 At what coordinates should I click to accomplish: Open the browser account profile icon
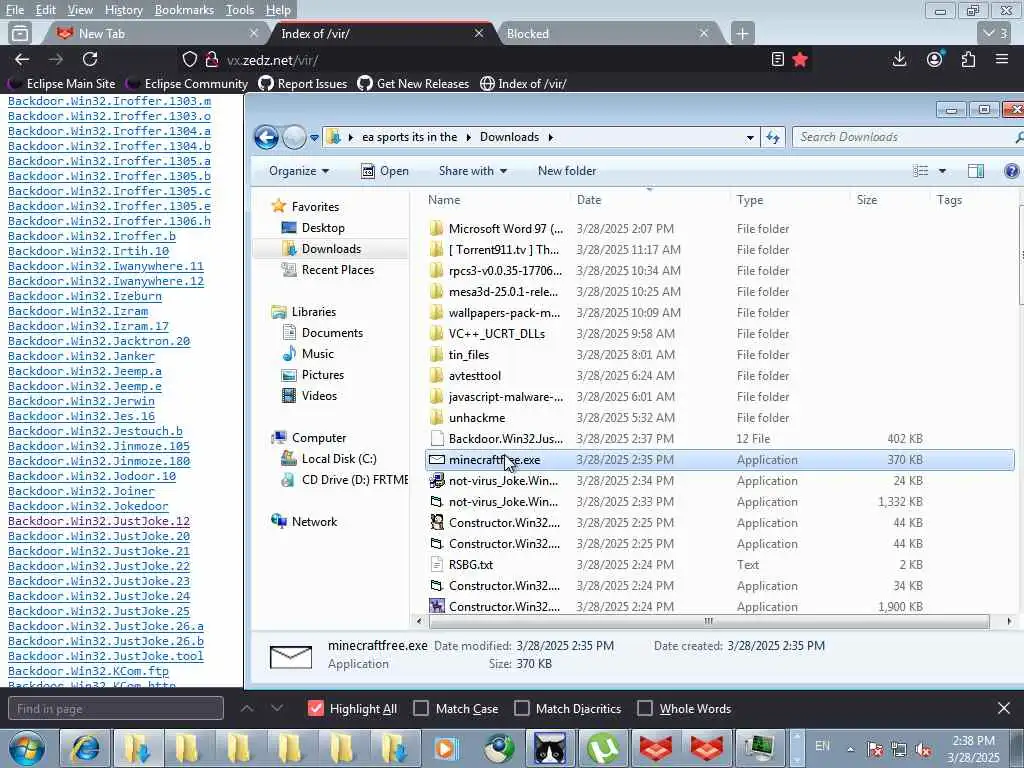tap(935, 59)
